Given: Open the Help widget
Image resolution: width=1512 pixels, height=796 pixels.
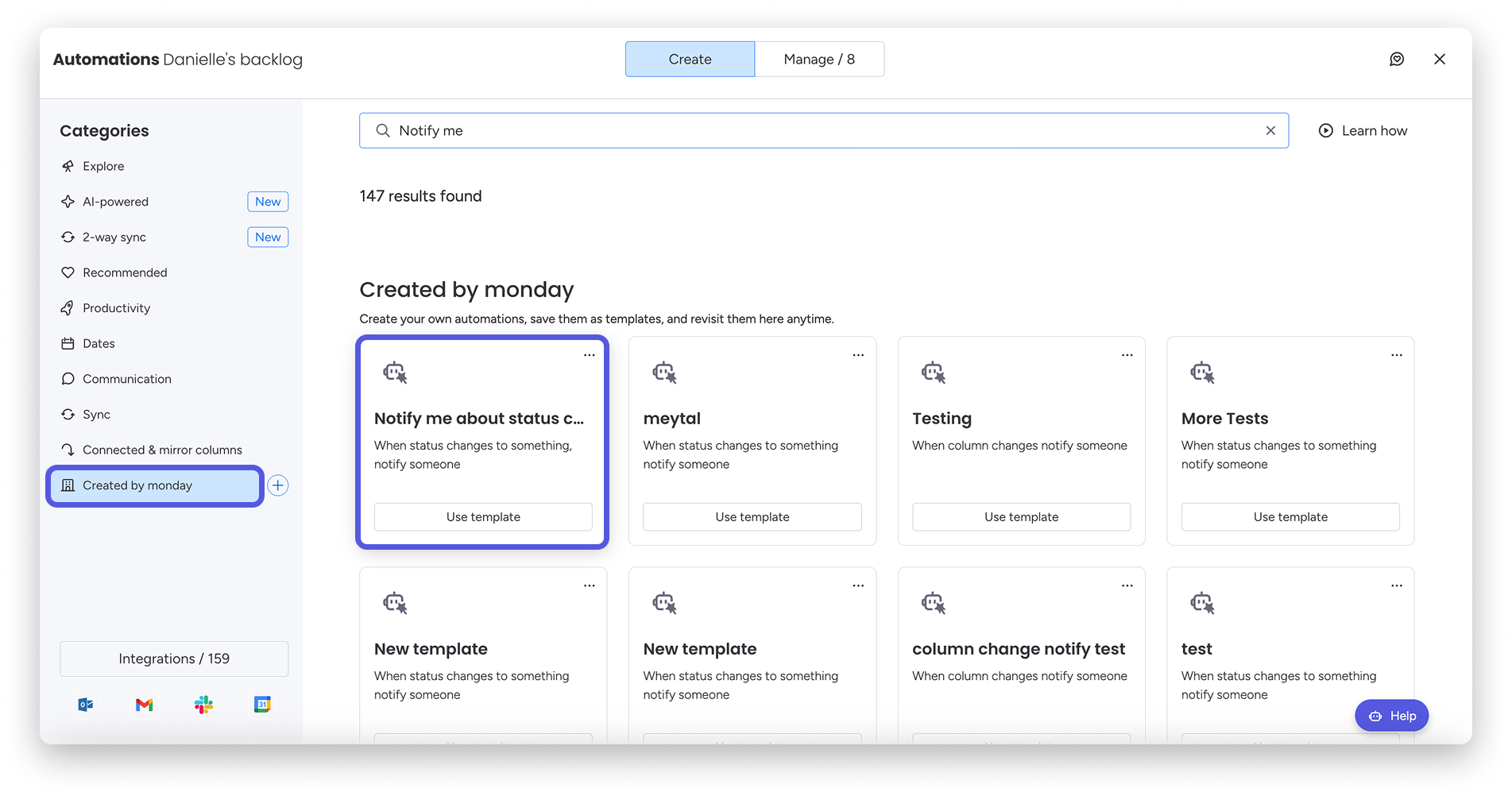Looking at the screenshot, I should [x=1391, y=716].
